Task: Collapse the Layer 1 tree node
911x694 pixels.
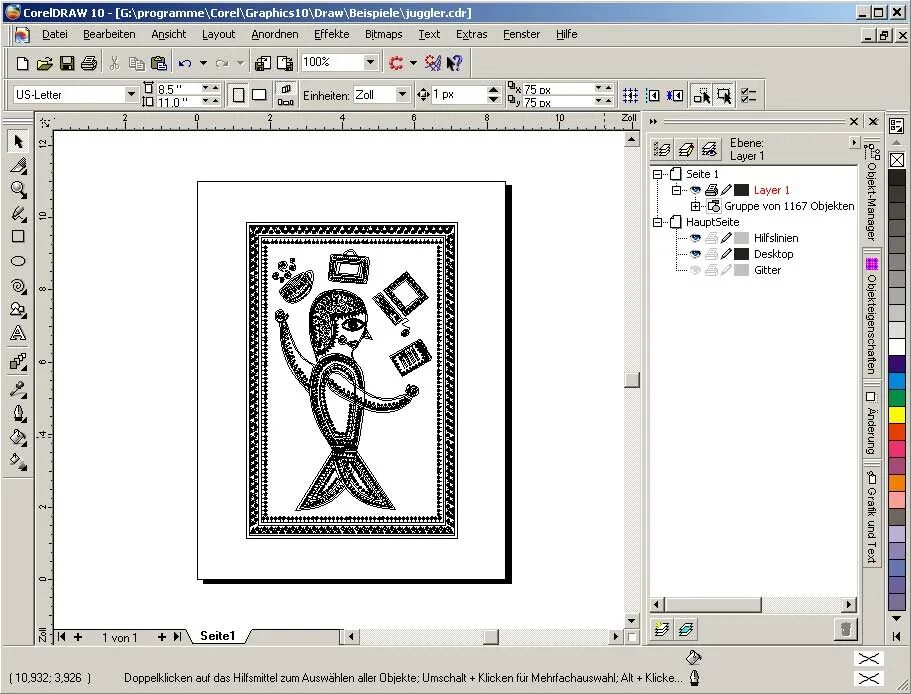Action: pyautogui.click(x=676, y=190)
